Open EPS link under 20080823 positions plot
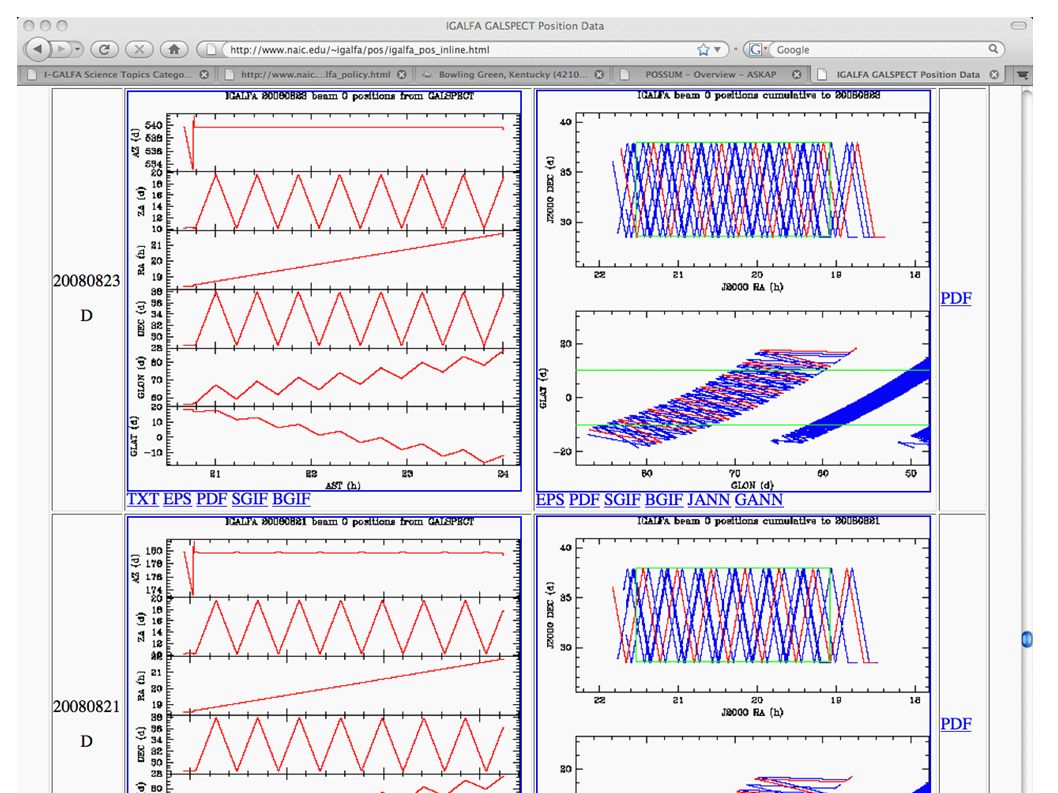This screenshot has height=793, width=1058. [177, 499]
